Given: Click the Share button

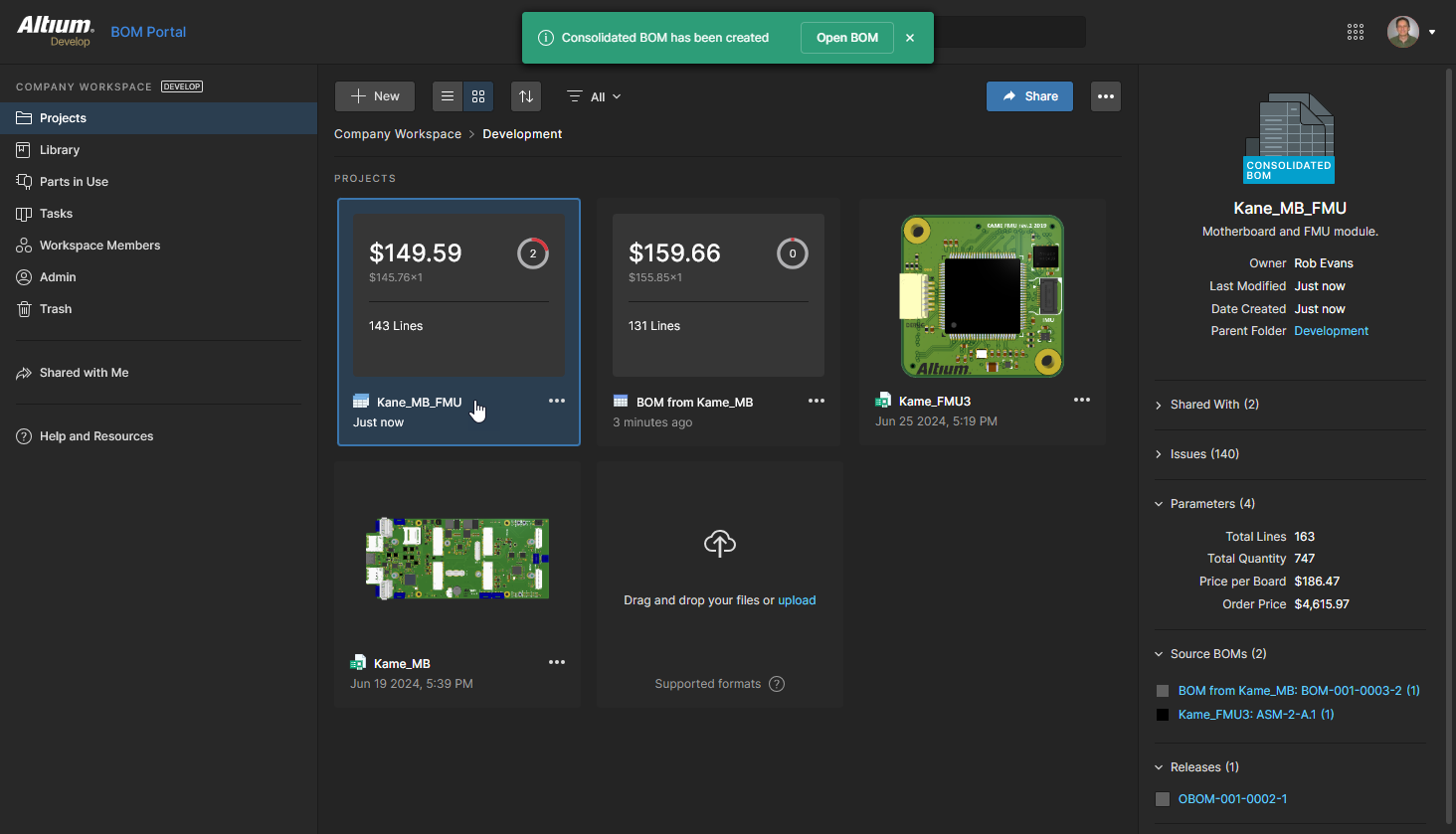Looking at the screenshot, I should click(x=1029, y=96).
